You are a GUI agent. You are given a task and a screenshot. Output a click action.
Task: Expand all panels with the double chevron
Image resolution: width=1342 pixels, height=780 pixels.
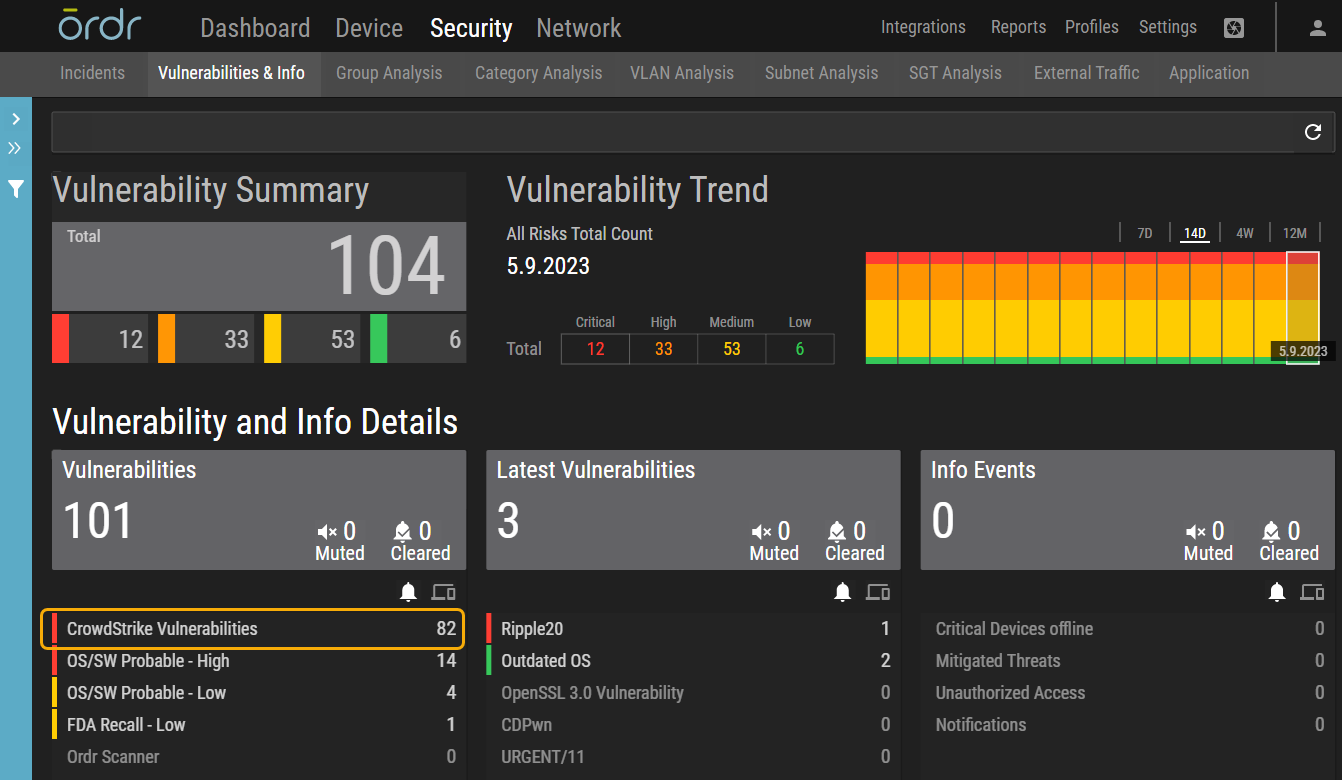click(x=15, y=148)
